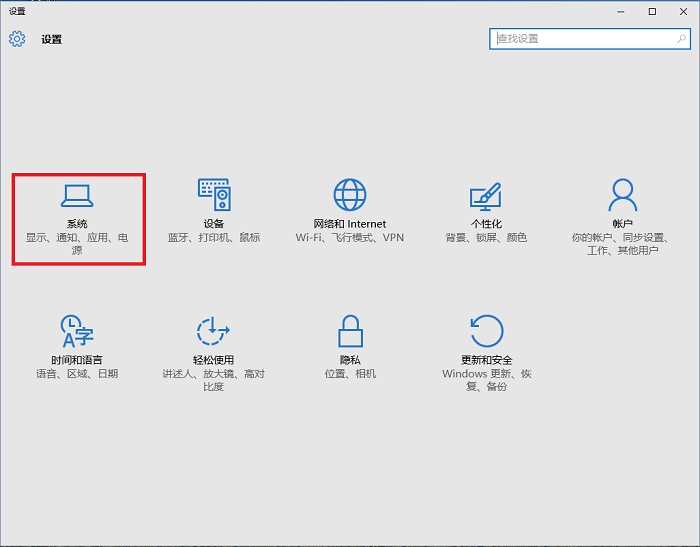Click the settings gear icon in the header
Viewport: 700px width, 547px height.
18,39
